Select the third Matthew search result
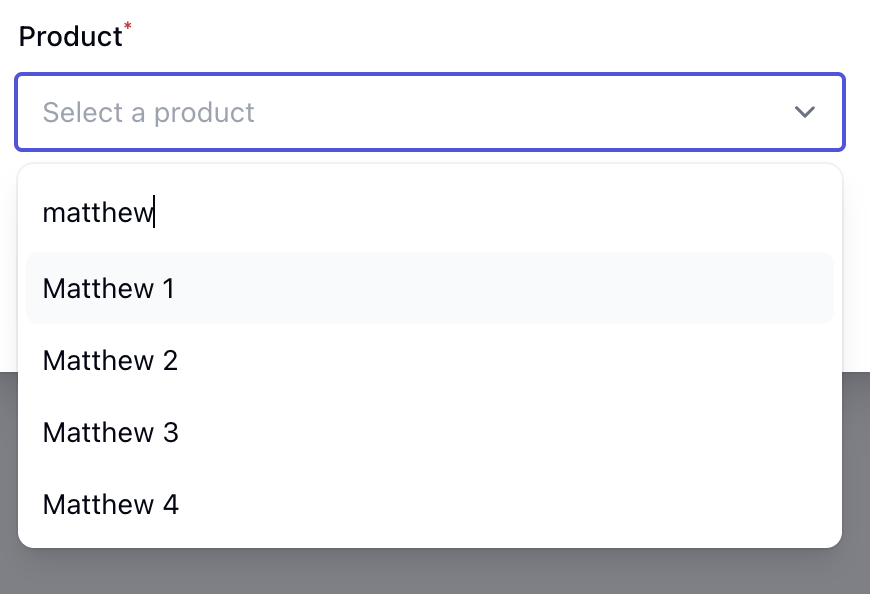 [430, 432]
